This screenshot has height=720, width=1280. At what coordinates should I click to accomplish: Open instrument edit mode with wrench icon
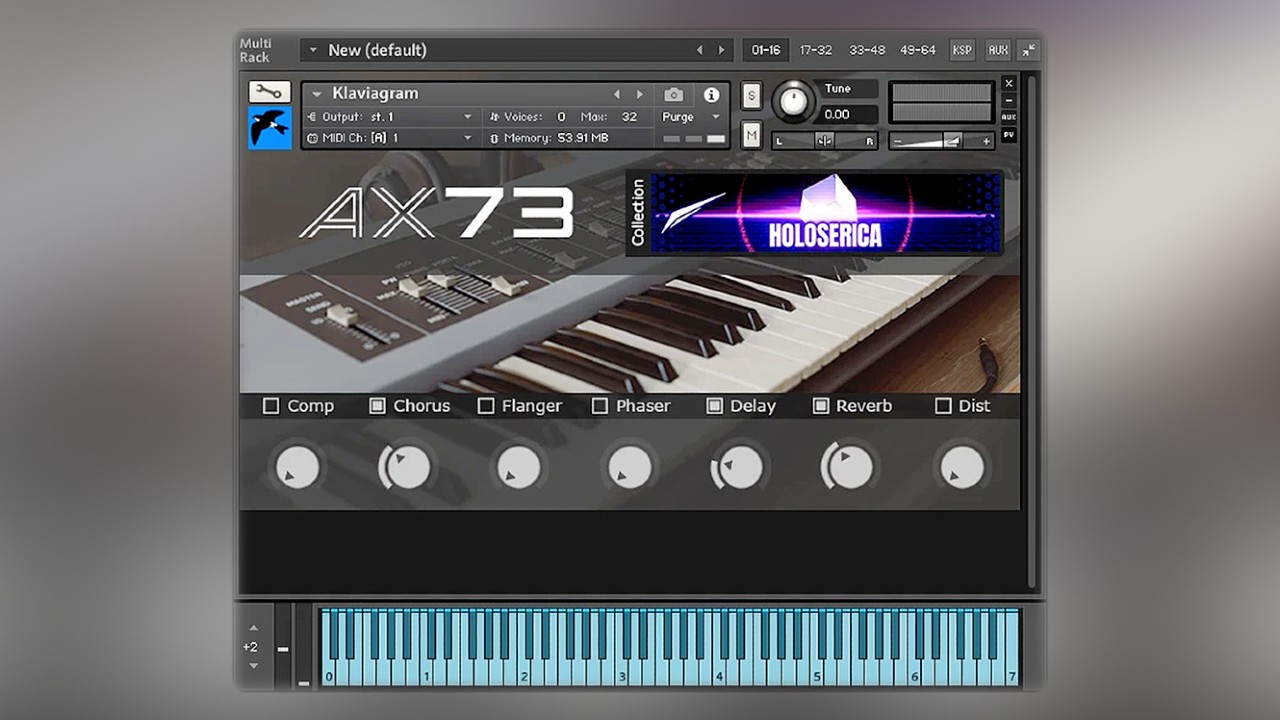(269, 92)
